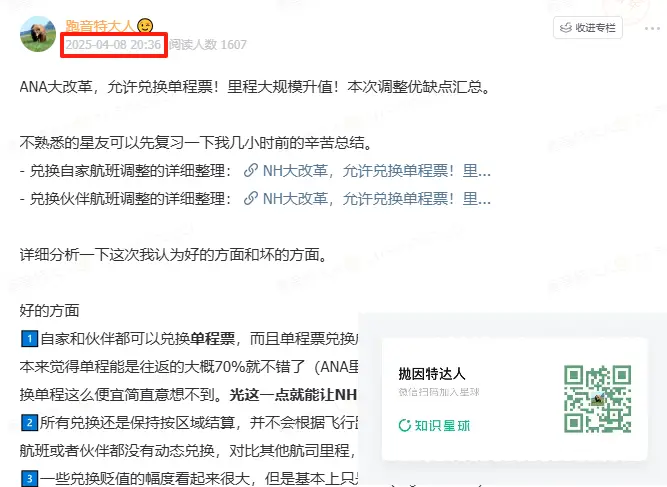667x487 pixels.
Task: Open author name 跑音特大人 profile
Action: 100,26
